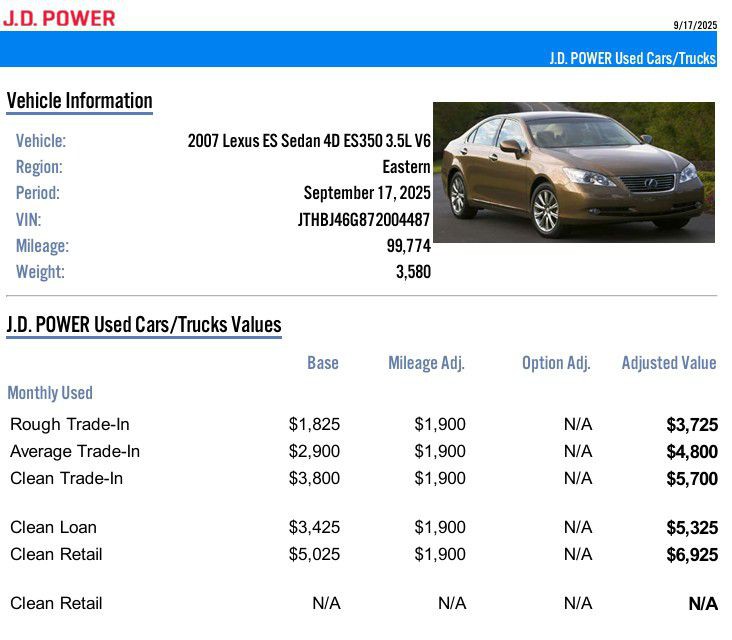
Task: Select Clean Retail adjusted value $6,925
Action: 692,555
